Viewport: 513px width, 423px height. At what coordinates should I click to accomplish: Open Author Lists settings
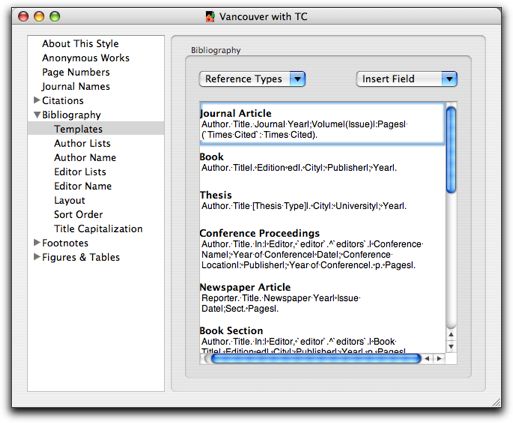(82, 143)
